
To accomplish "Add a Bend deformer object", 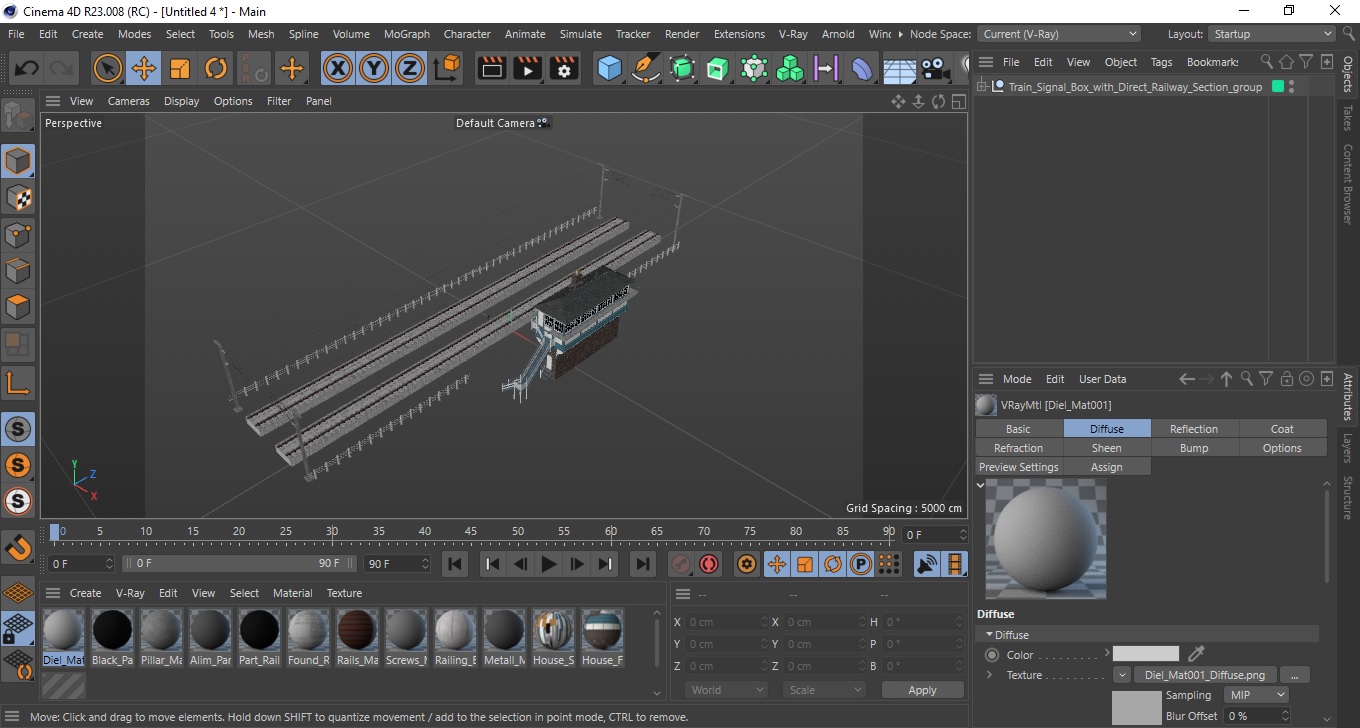I will (862, 69).
